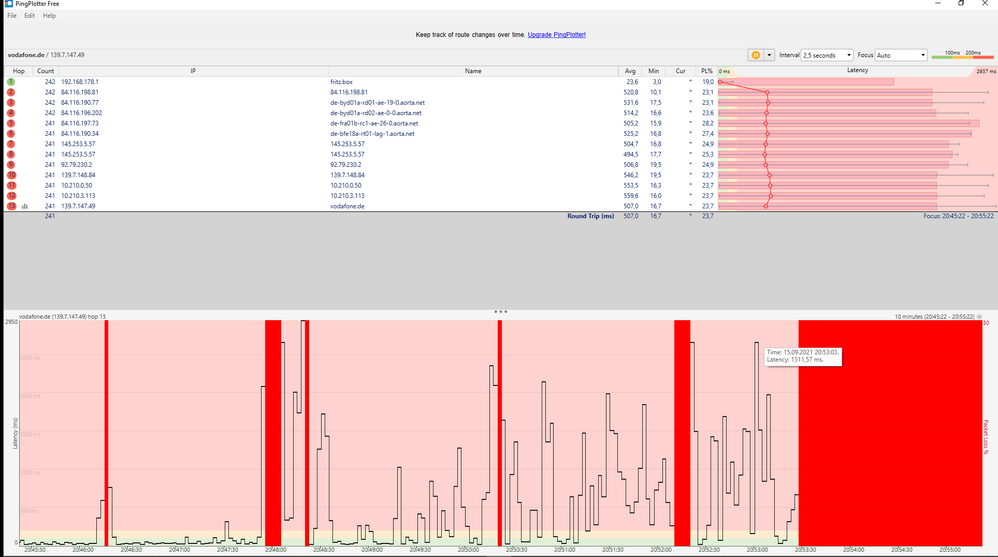Click the IP column header
Image resolution: width=998 pixels, height=557 pixels.
(x=193, y=71)
